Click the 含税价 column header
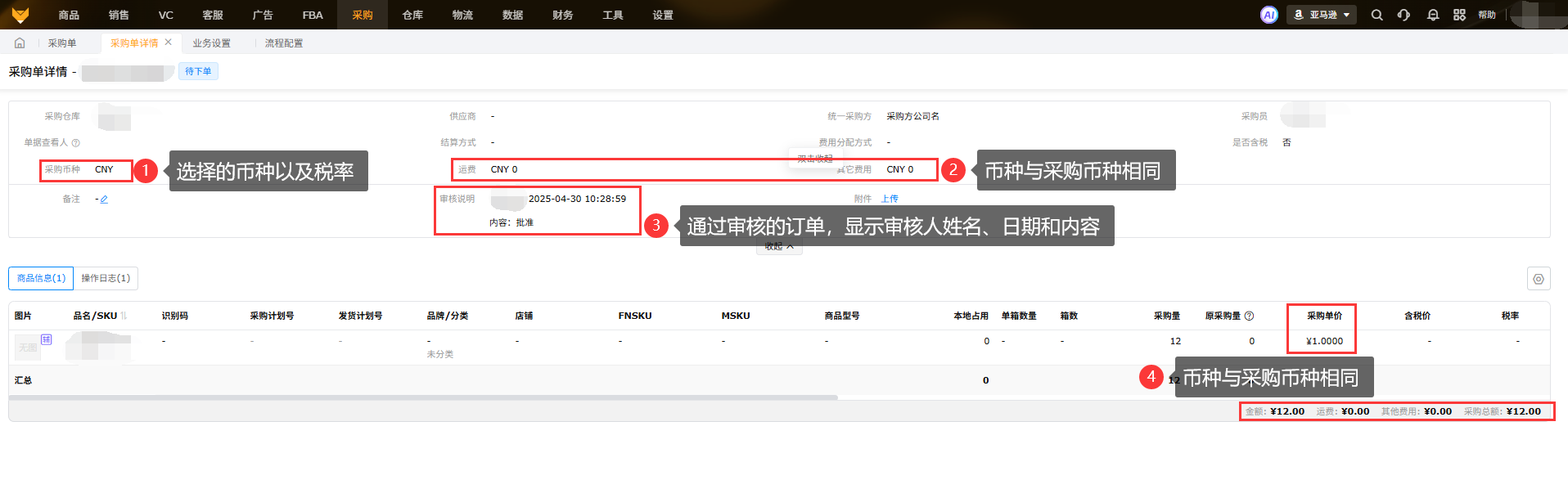The width and height of the screenshot is (1568, 480). pos(1417,316)
